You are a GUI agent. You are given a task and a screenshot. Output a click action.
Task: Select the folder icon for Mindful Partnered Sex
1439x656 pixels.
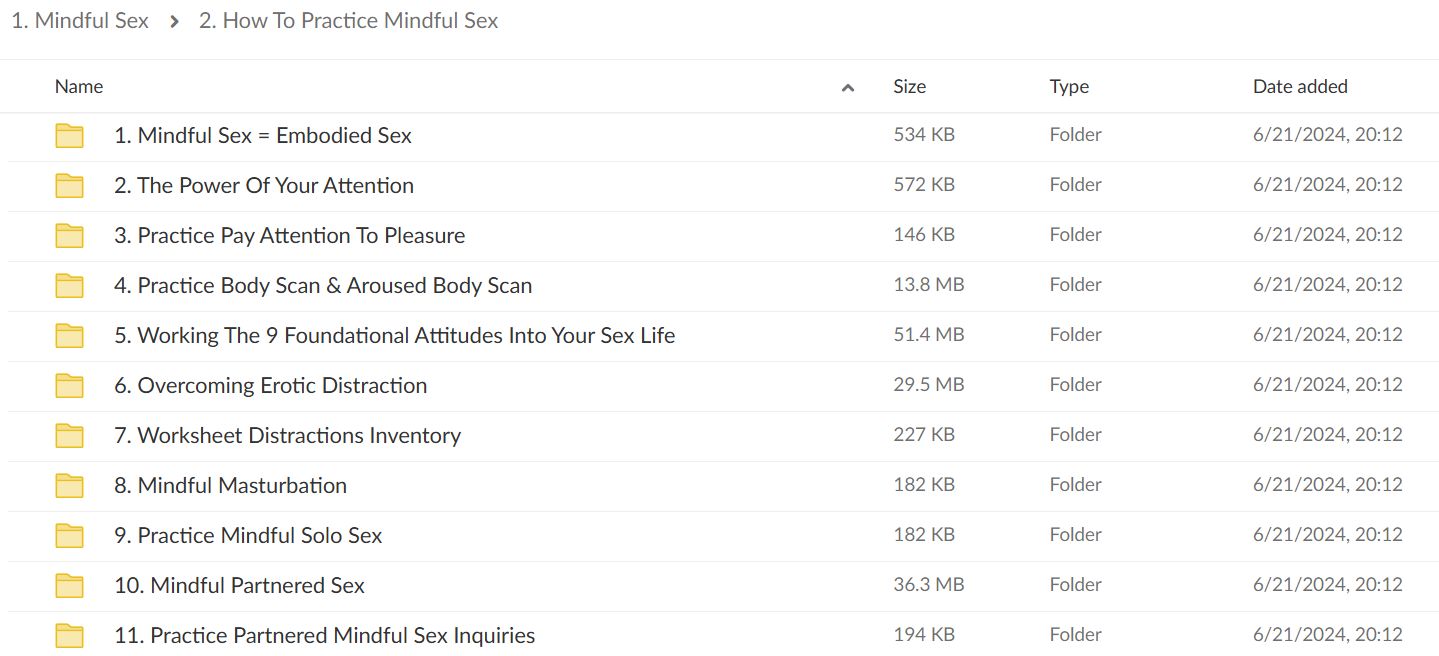click(x=69, y=586)
